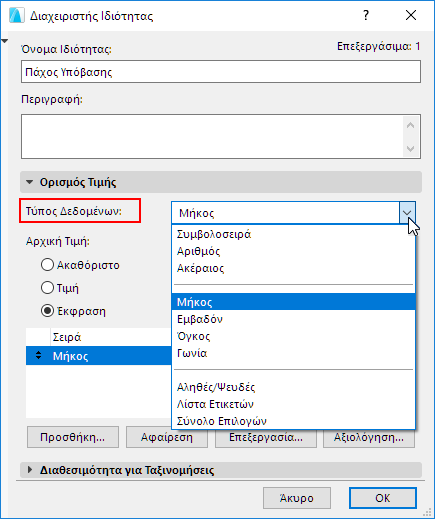Viewport: 435px width, 519px height.
Task: Confirm with the OK button
Action: tap(383, 498)
